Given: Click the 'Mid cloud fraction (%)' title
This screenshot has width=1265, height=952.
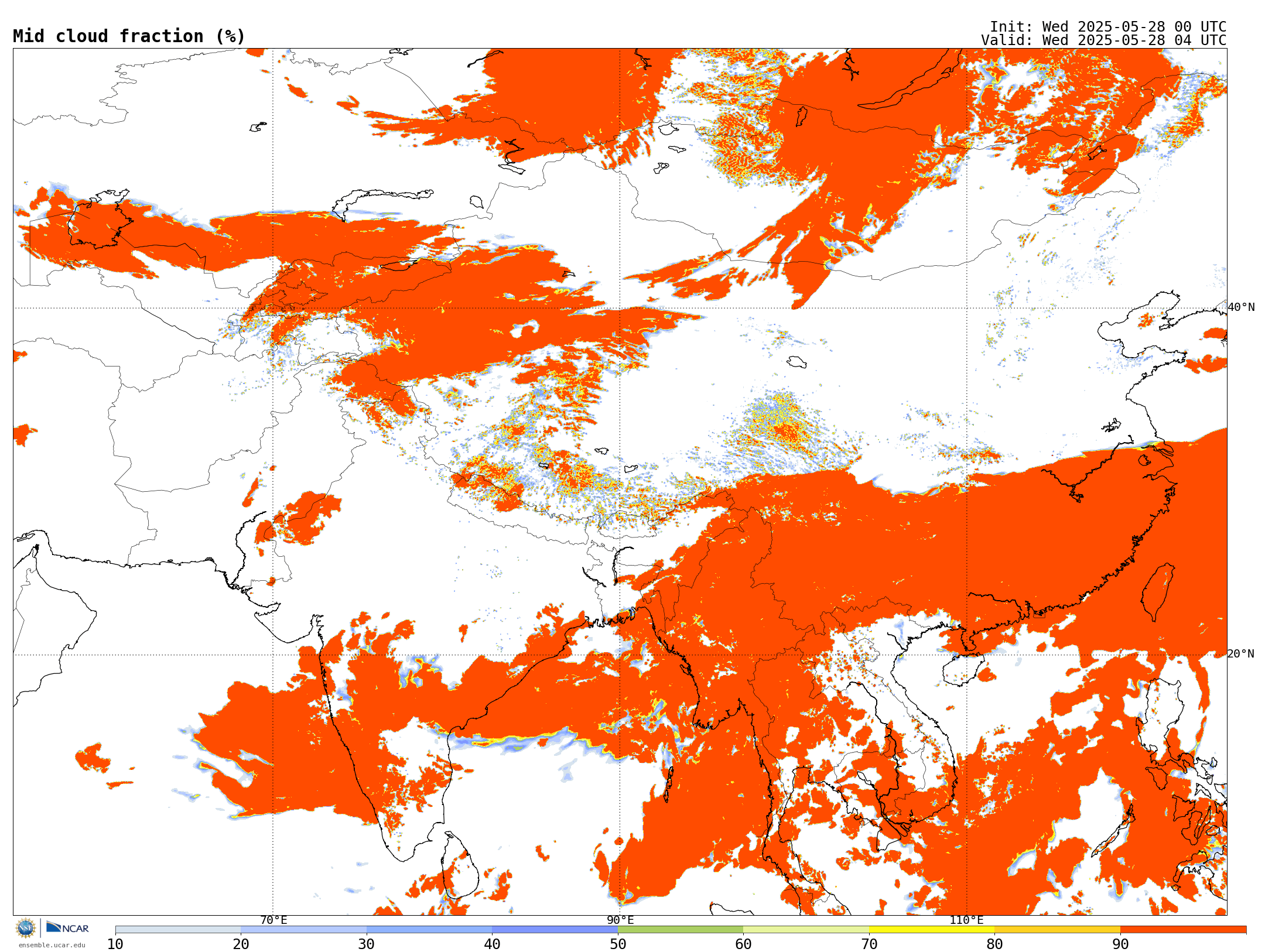Looking at the screenshot, I should click(x=129, y=36).
